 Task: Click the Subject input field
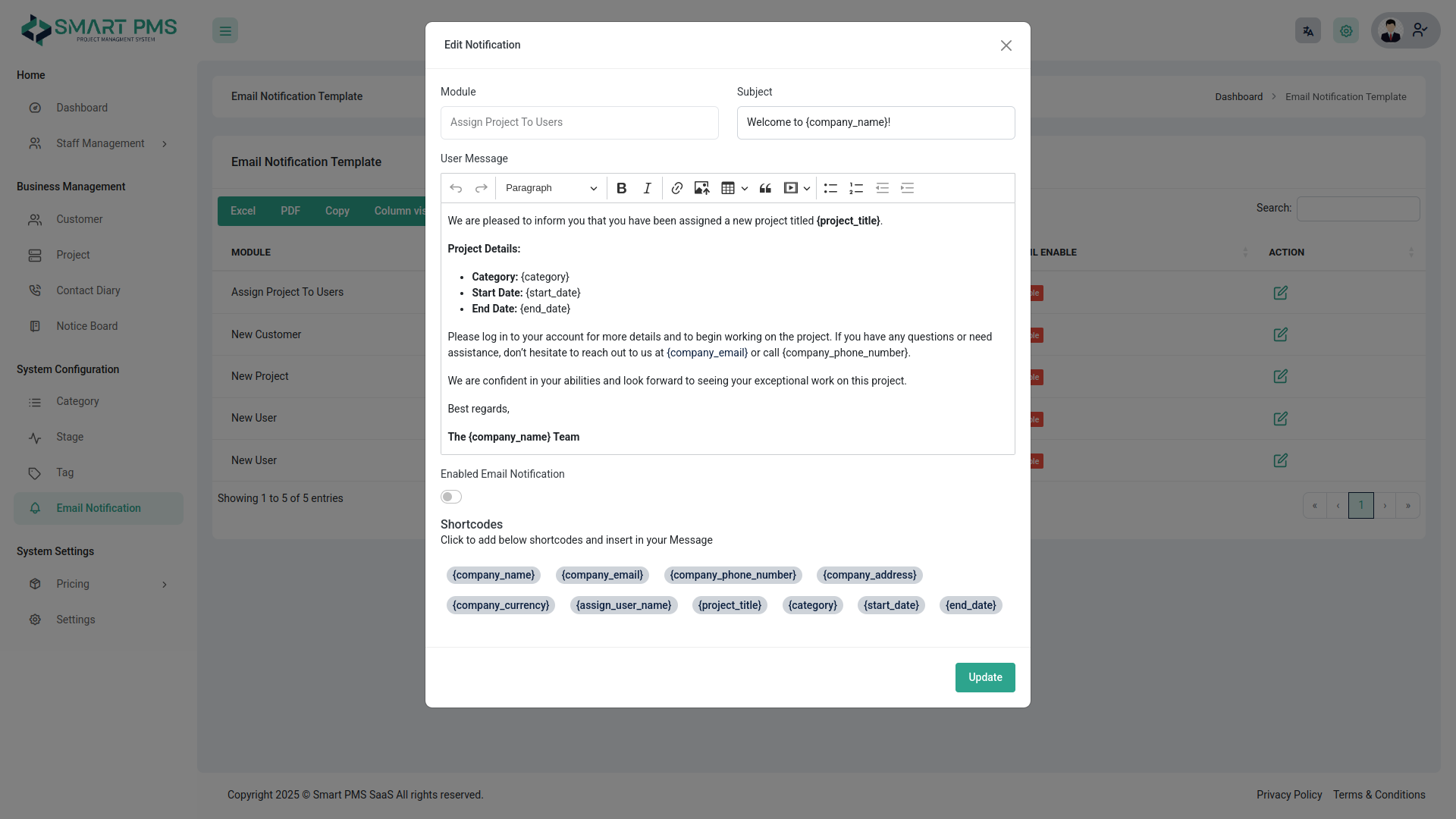point(875,123)
